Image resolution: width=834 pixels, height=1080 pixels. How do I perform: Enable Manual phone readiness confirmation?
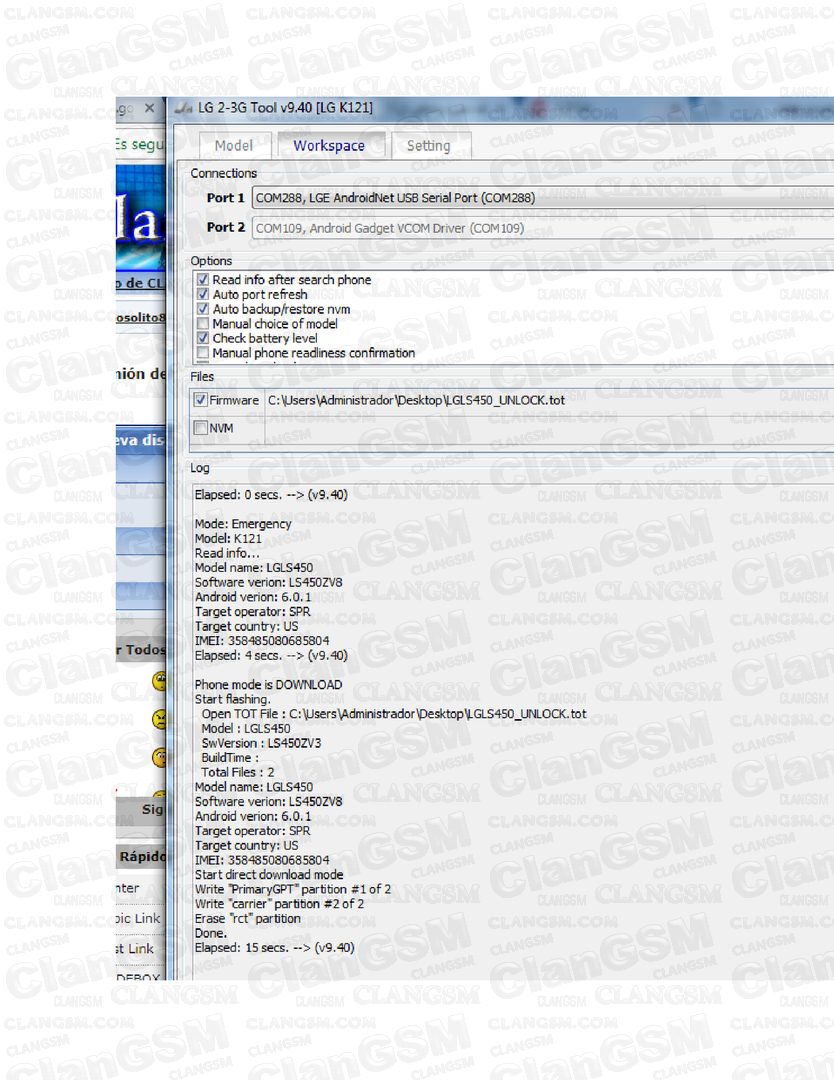pyautogui.click(x=202, y=353)
